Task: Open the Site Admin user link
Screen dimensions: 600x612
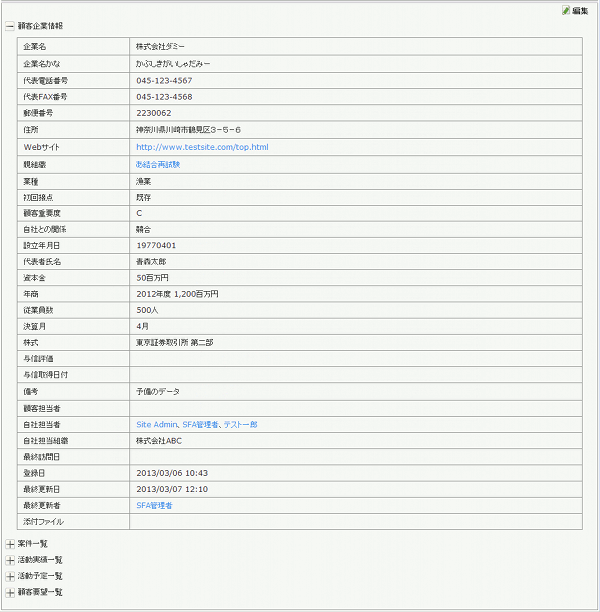Action: point(157,425)
